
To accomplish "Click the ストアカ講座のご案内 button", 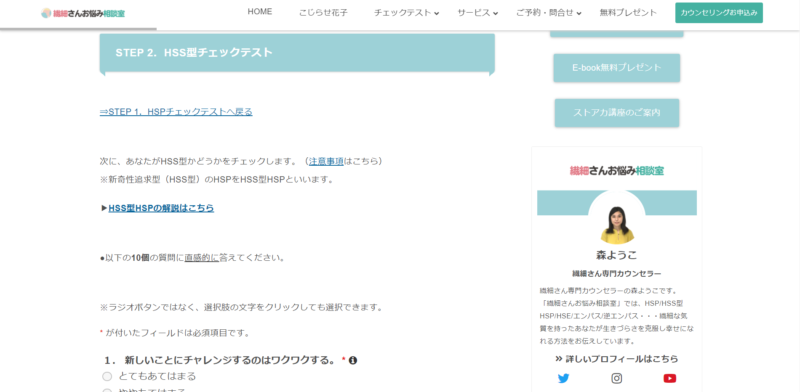I will (617, 112).
